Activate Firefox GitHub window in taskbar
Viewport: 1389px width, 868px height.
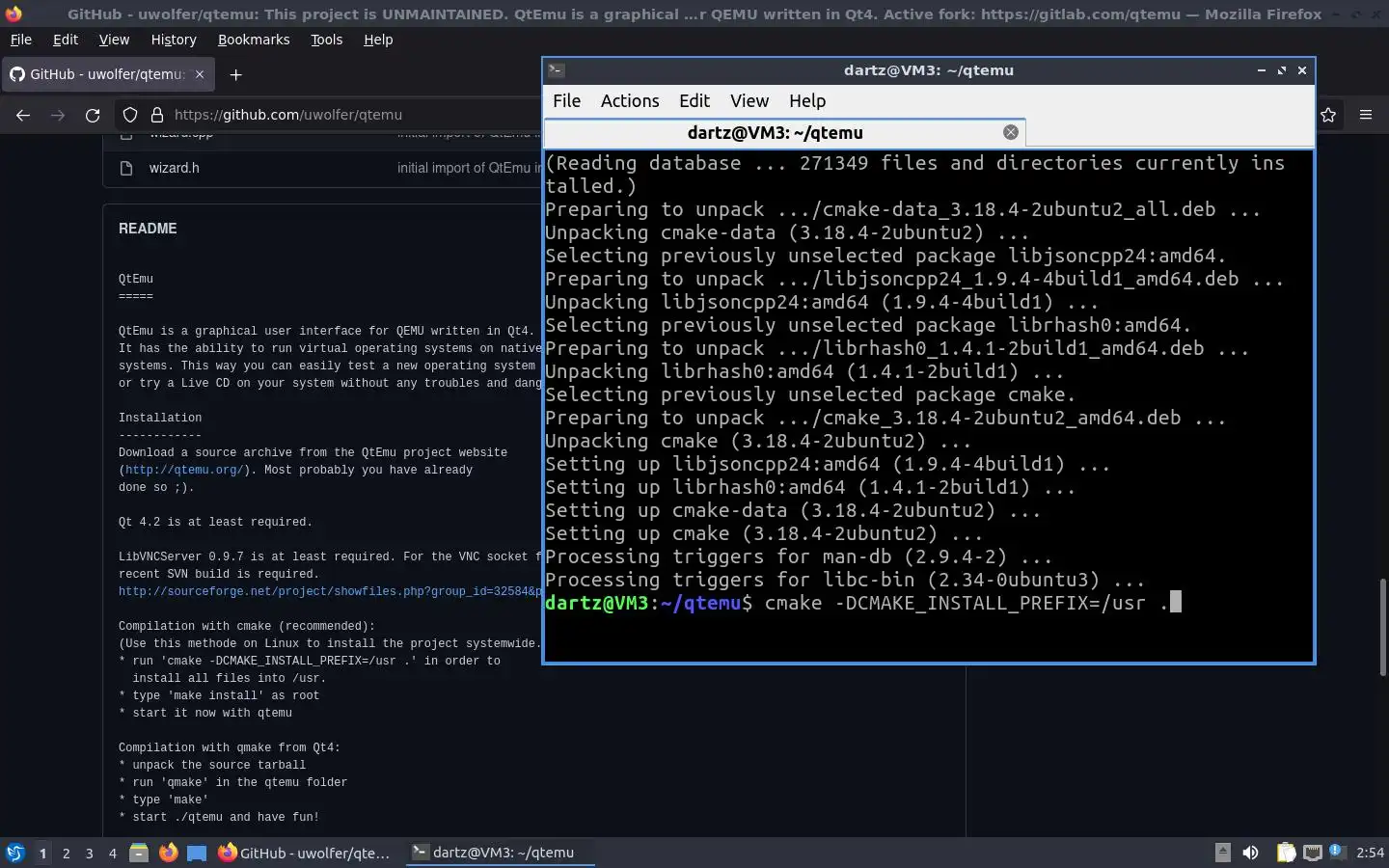[305, 853]
